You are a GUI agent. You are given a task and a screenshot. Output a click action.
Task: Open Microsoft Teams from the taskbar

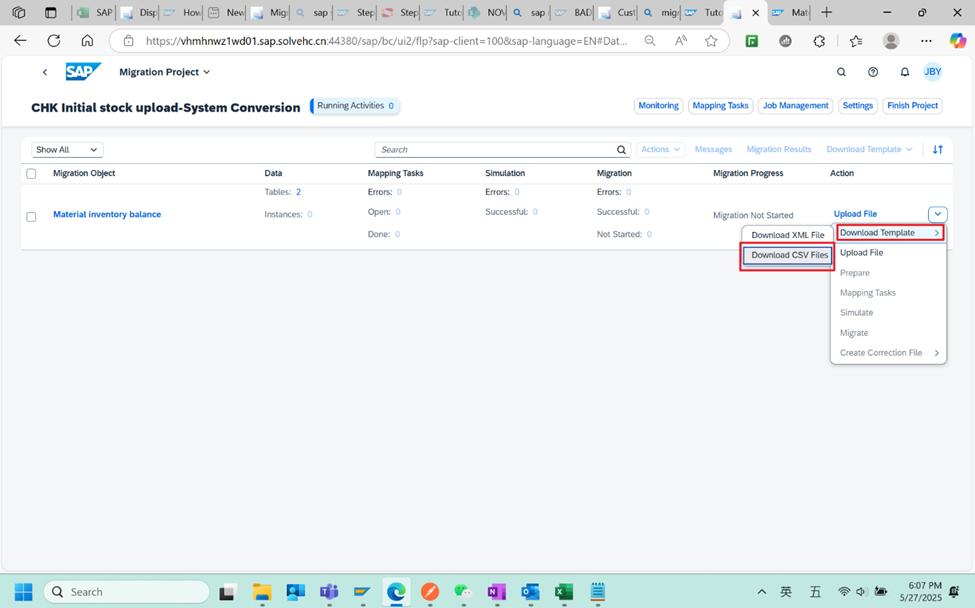[x=329, y=592]
